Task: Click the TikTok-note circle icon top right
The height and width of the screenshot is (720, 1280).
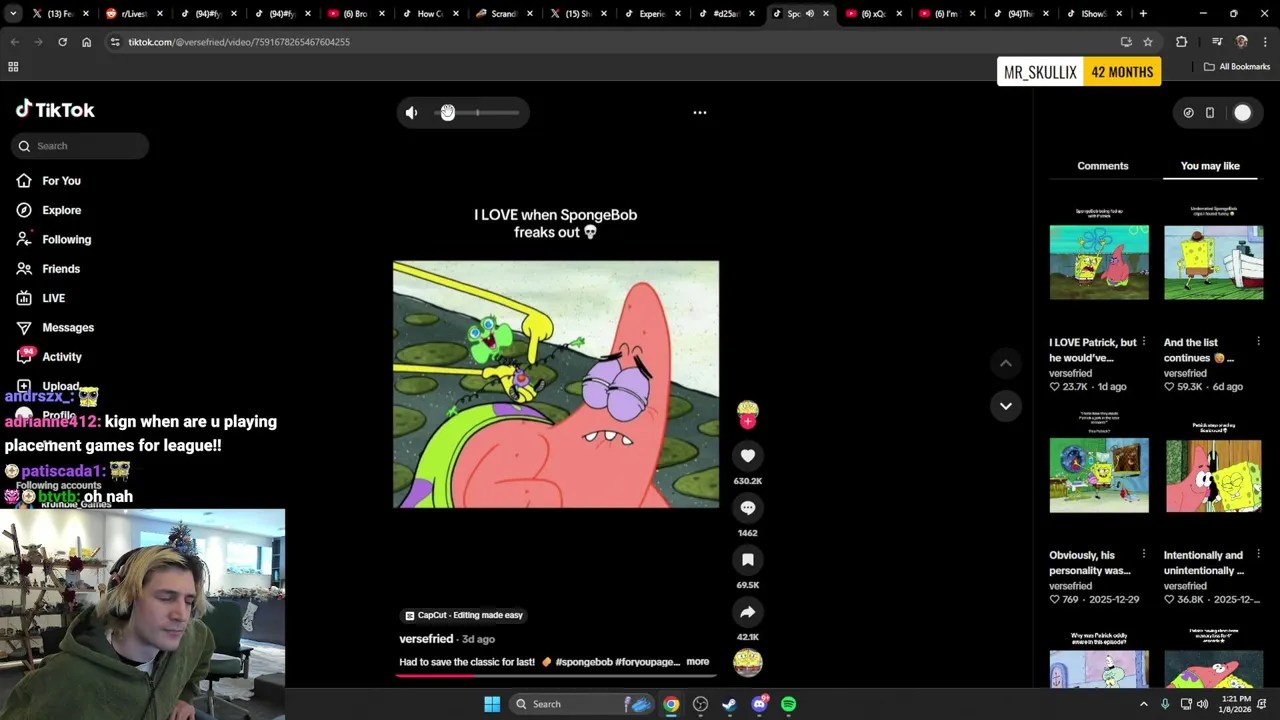Action: [x=1188, y=113]
